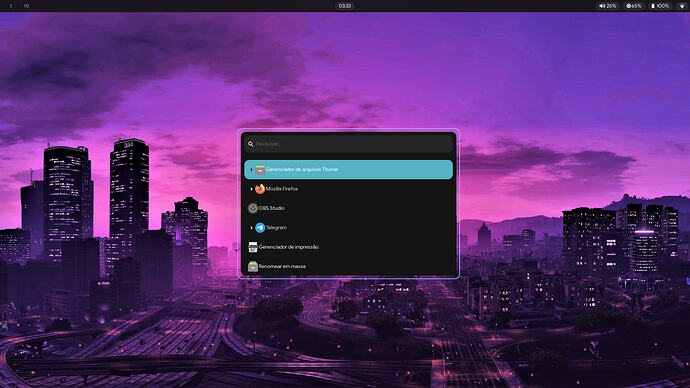
Task: Click the battery 100% indicator
Action: coord(660,6)
